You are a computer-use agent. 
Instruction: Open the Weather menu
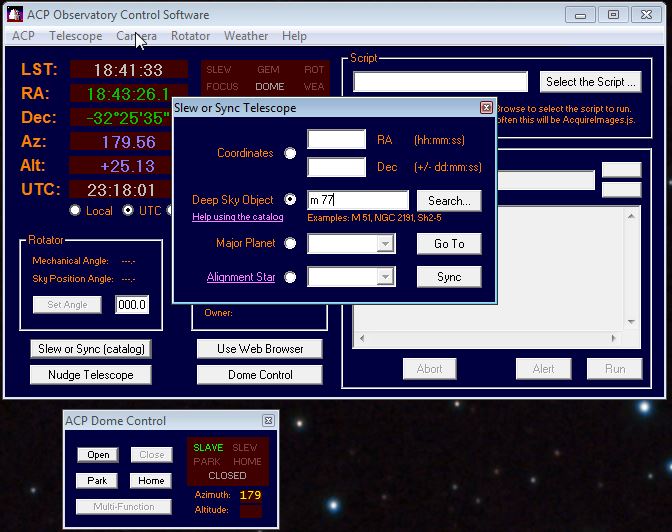tap(246, 36)
